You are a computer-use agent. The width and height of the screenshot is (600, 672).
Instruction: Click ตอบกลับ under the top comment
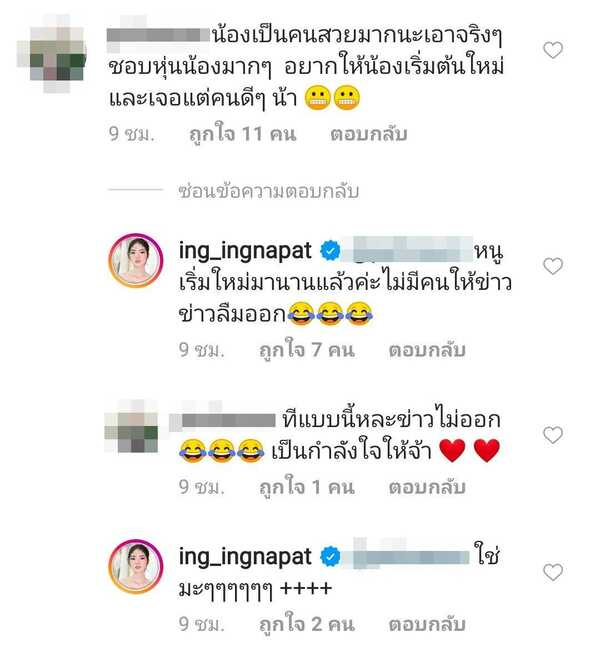(x=369, y=134)
